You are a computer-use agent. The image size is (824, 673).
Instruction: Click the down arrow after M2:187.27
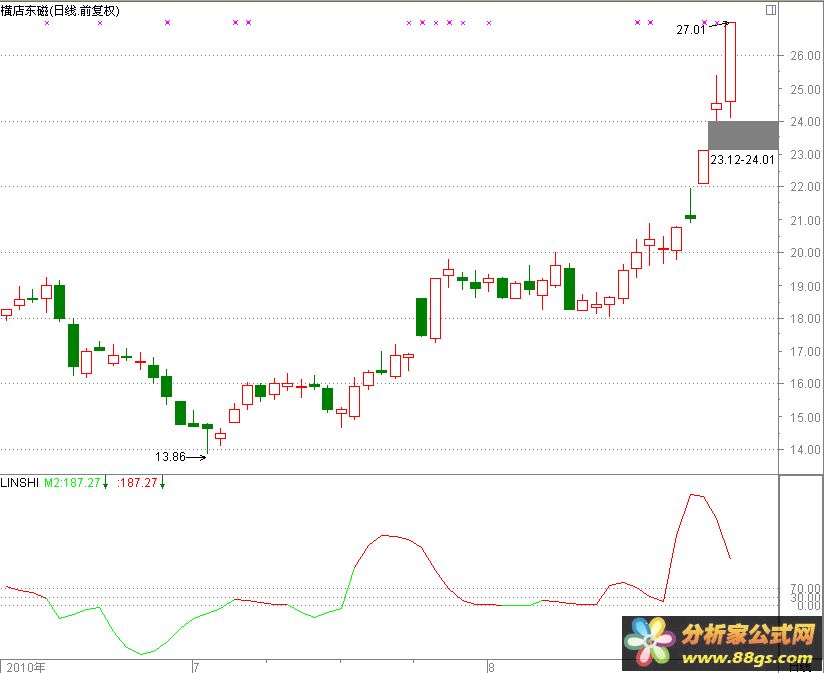pos(106,483)
